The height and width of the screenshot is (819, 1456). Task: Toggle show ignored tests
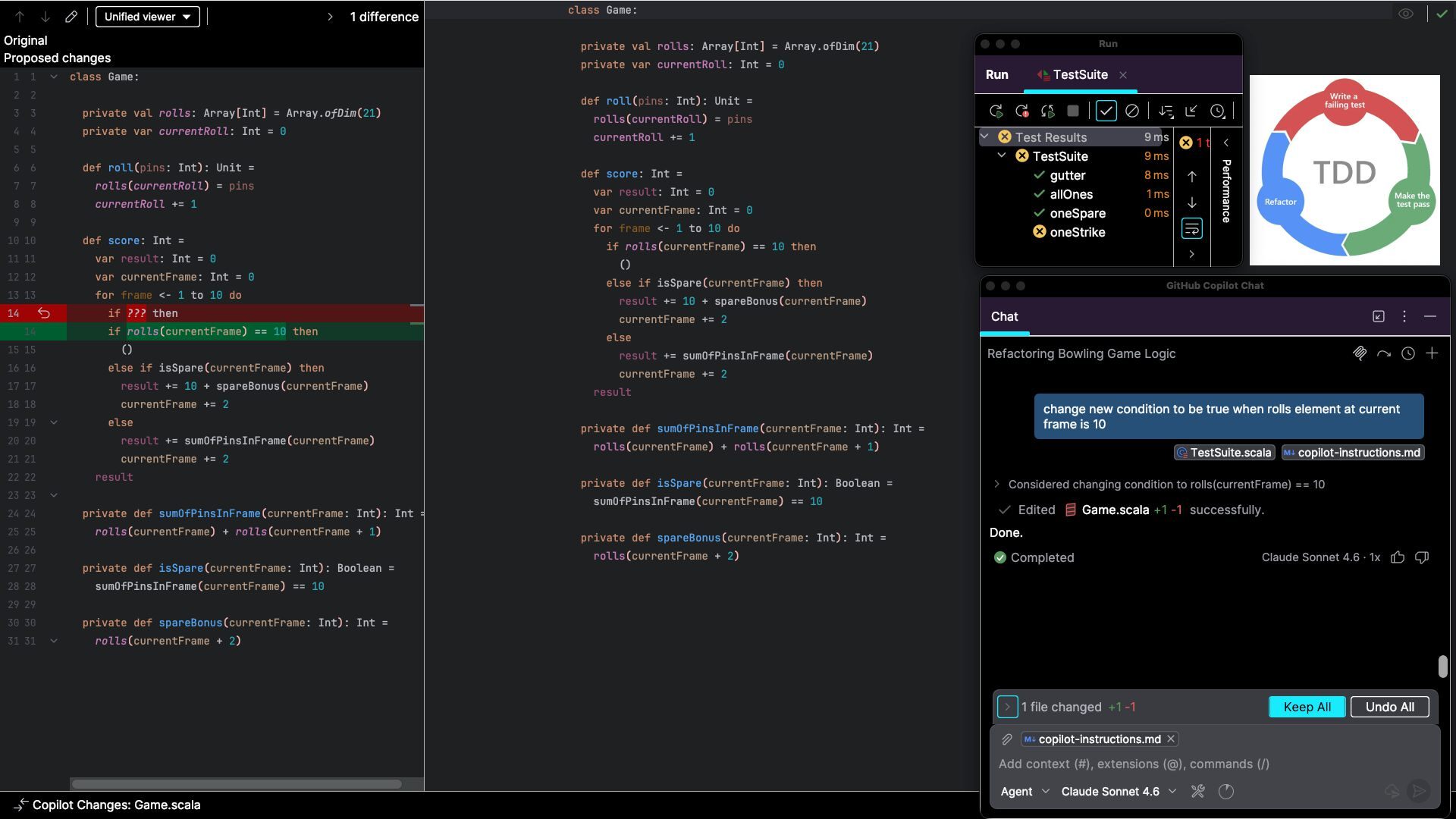(1132, 111)
